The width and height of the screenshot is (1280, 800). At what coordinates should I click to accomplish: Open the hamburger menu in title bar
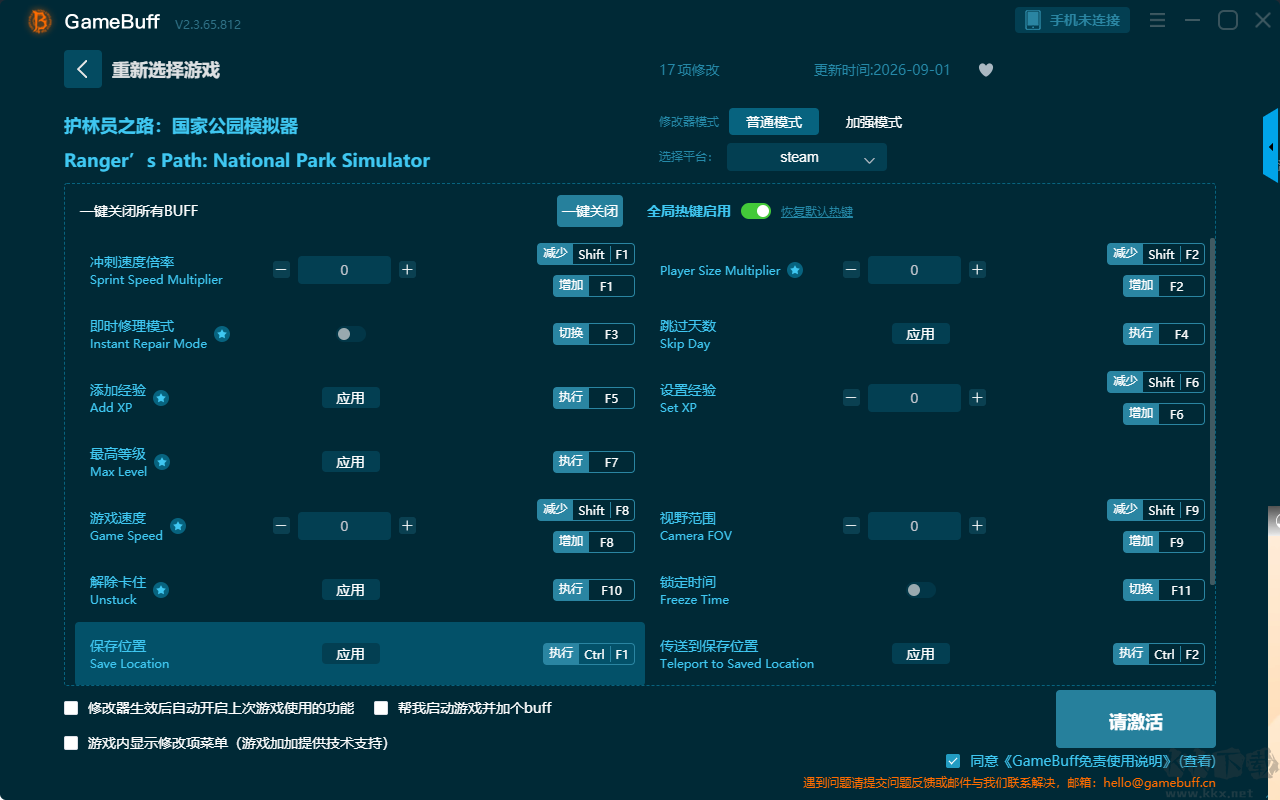click(1157, 20)
